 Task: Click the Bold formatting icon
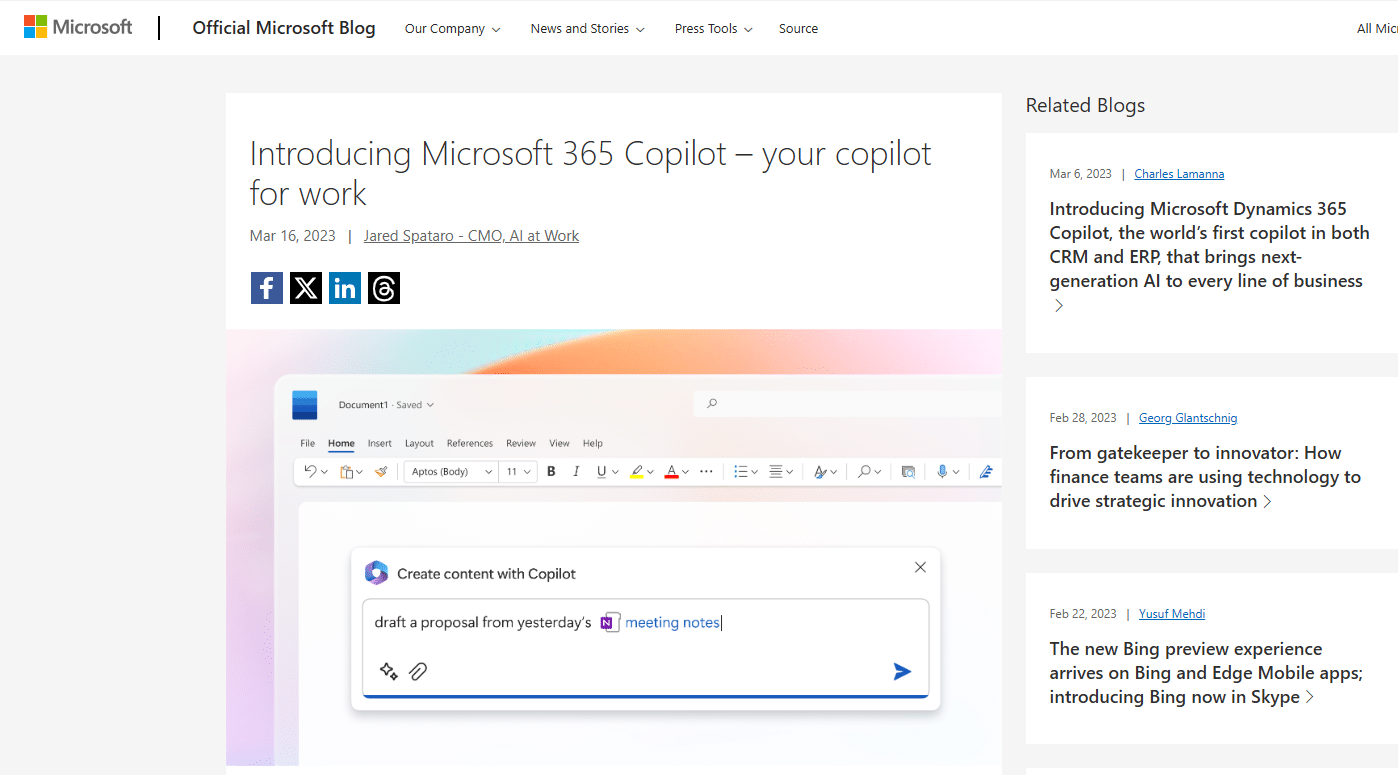(551, 471)
